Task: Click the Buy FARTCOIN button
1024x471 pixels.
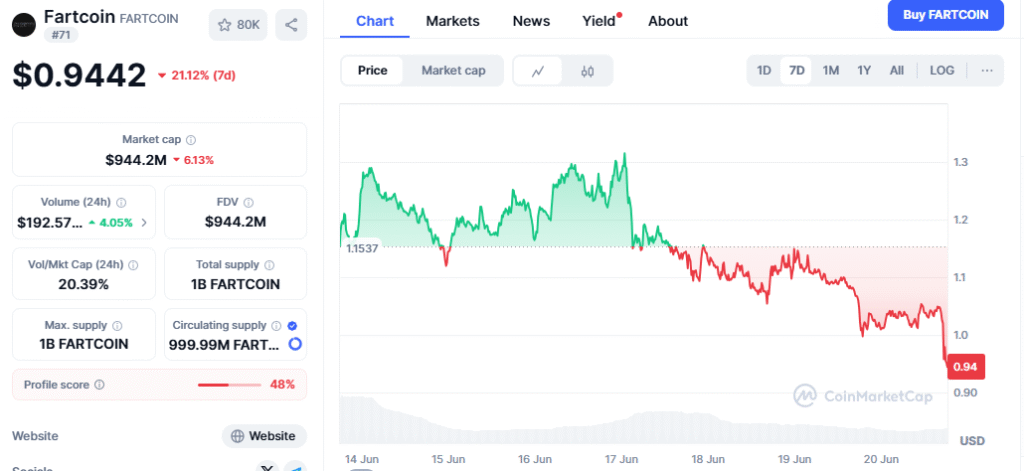Action: [x=945, y=15]
